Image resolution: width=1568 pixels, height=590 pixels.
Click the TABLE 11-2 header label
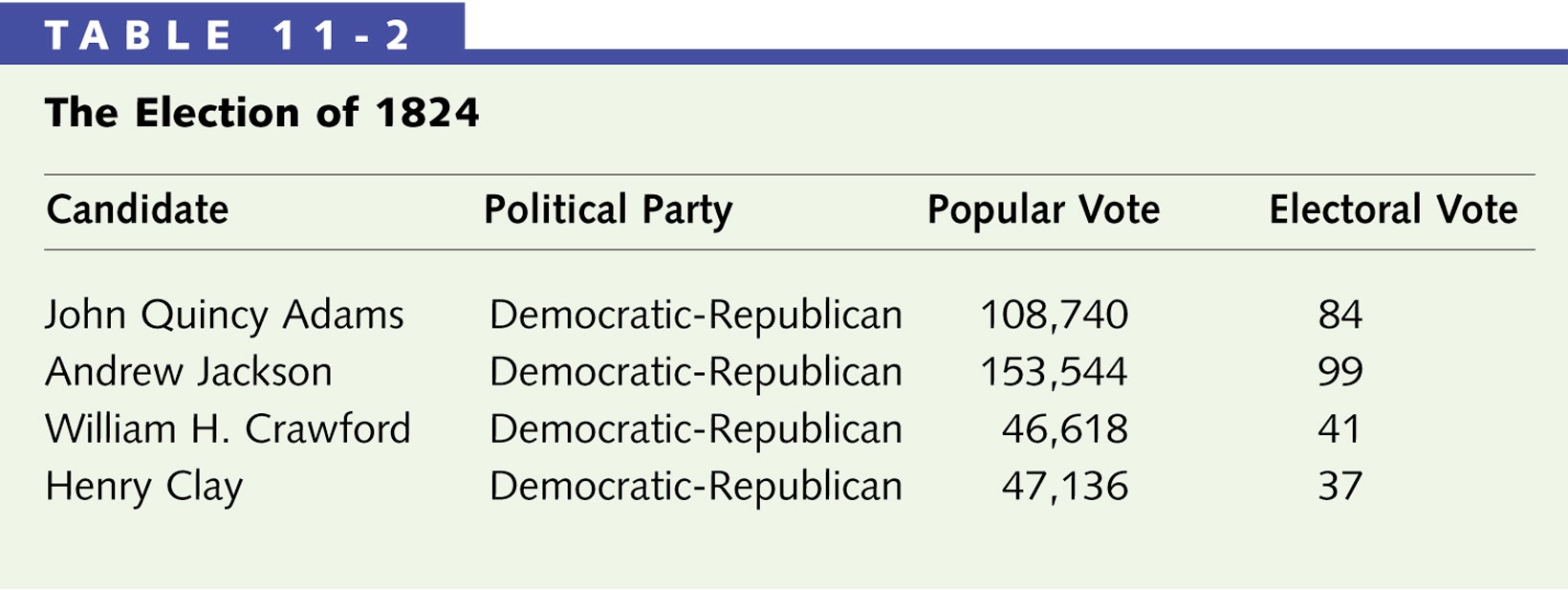pos(228,36)
